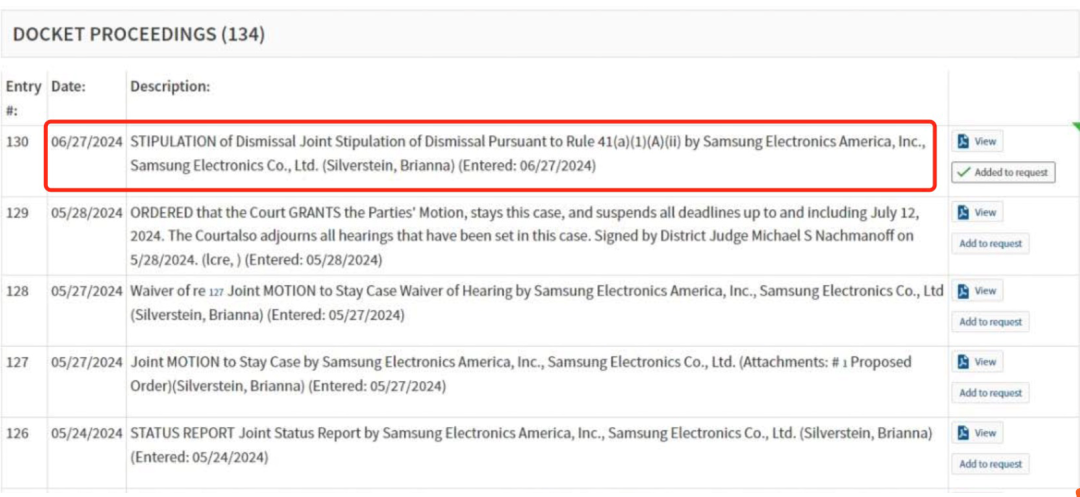Add entry 129 to request

[990, 243]
